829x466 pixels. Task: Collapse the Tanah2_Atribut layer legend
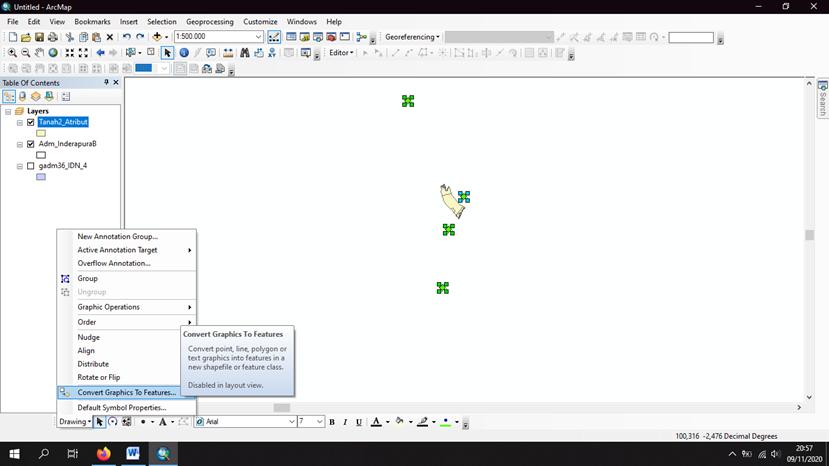20,123
